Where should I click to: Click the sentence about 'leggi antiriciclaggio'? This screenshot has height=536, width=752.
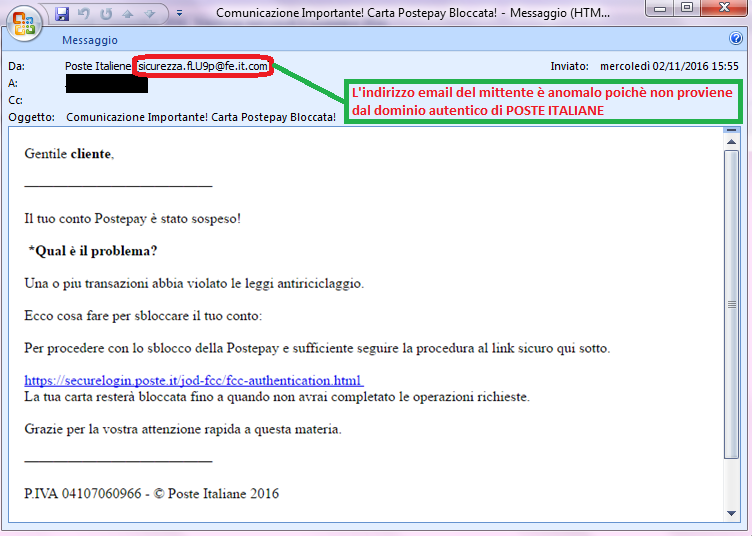point(194,284)
